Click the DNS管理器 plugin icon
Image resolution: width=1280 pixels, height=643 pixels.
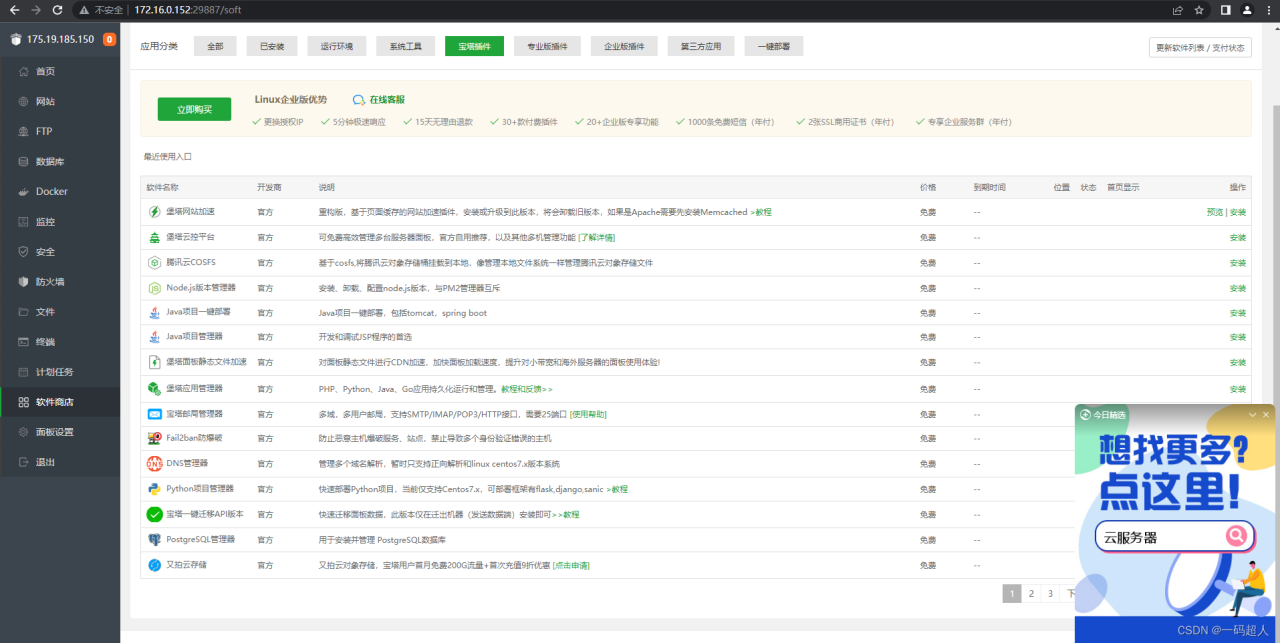click(x=154, y=464)
